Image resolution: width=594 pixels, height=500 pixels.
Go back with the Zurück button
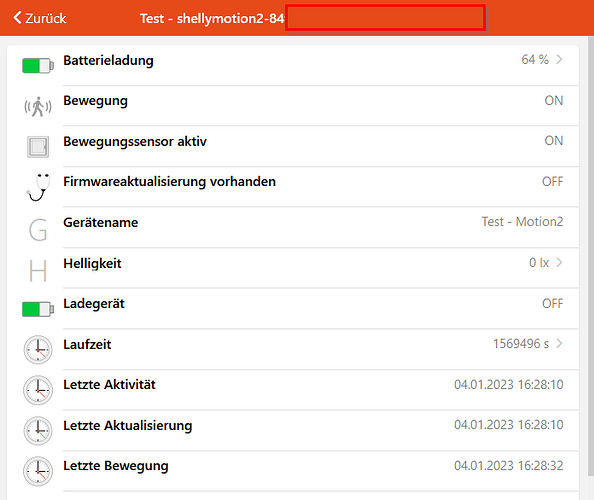(x=39, y=18)
